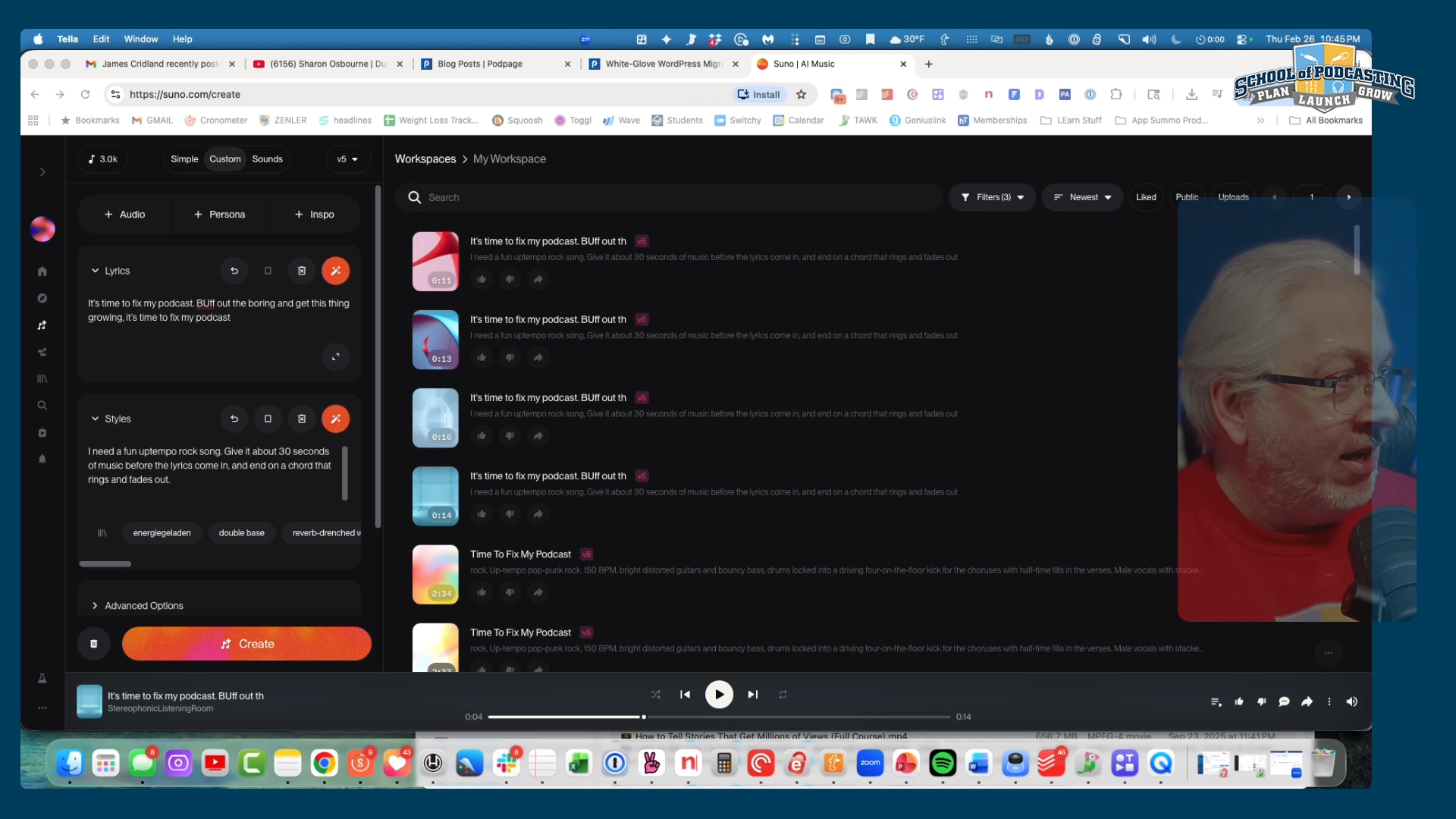The height and width of the screenshot is (819, 1456).
Task: Toggle repeat in the player controls
Action: [x=783, y=695]
